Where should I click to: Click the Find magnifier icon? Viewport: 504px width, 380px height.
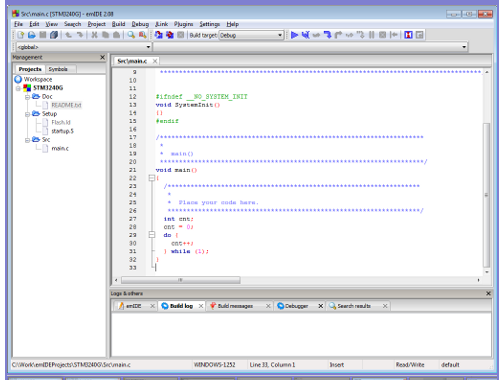point(131,35)
